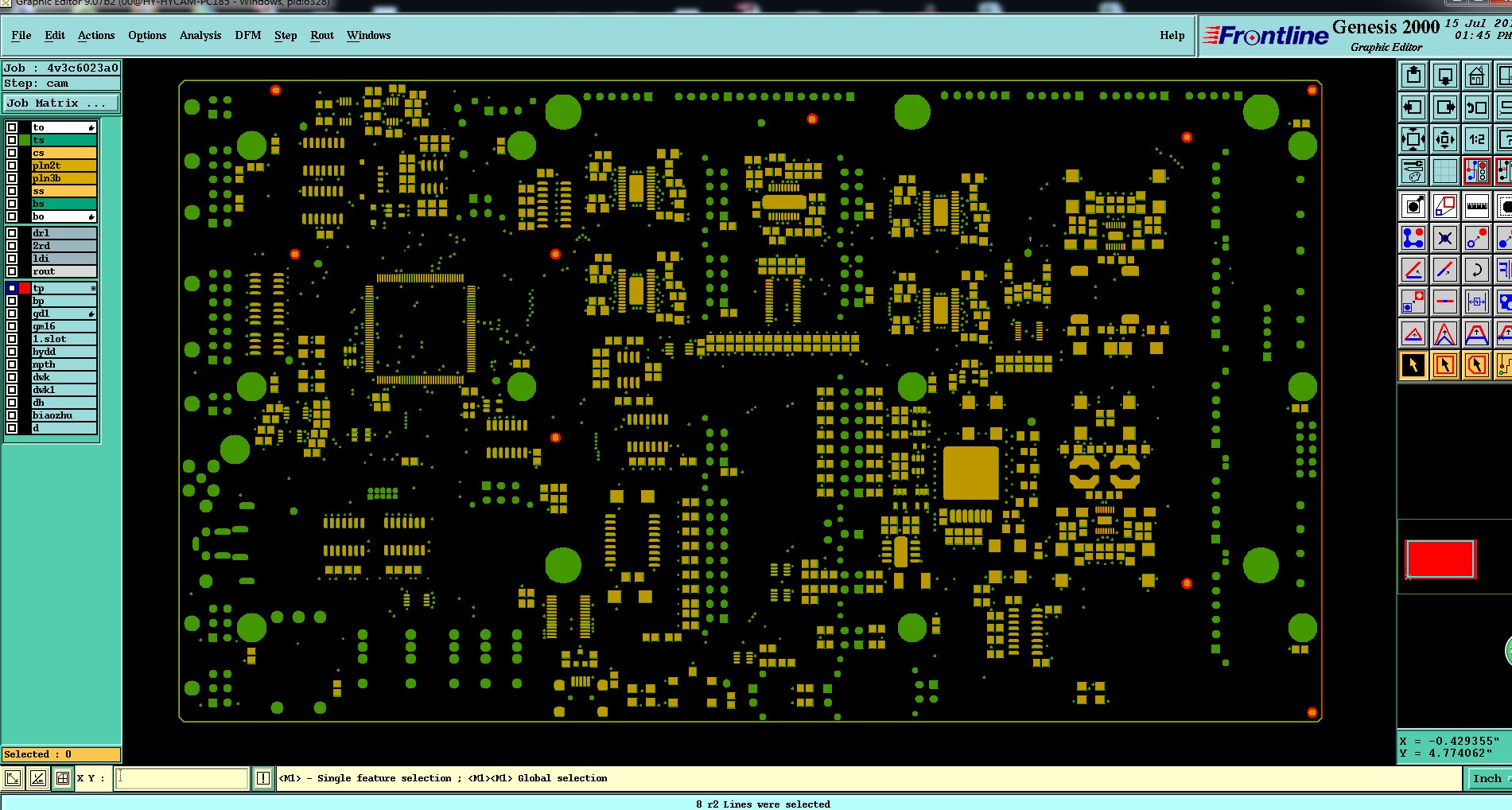
Task: Select the copy/transform rectangle tool icon
Action: click(1445, 207)
